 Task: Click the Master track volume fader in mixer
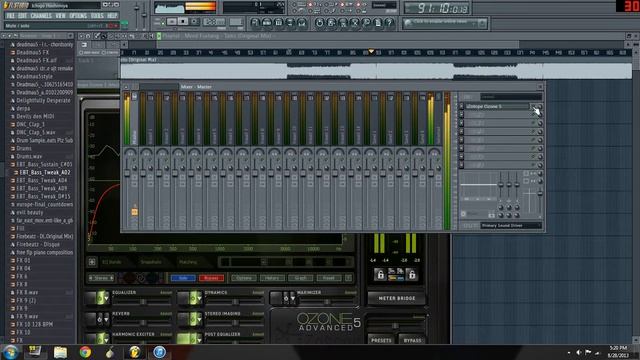127,173
